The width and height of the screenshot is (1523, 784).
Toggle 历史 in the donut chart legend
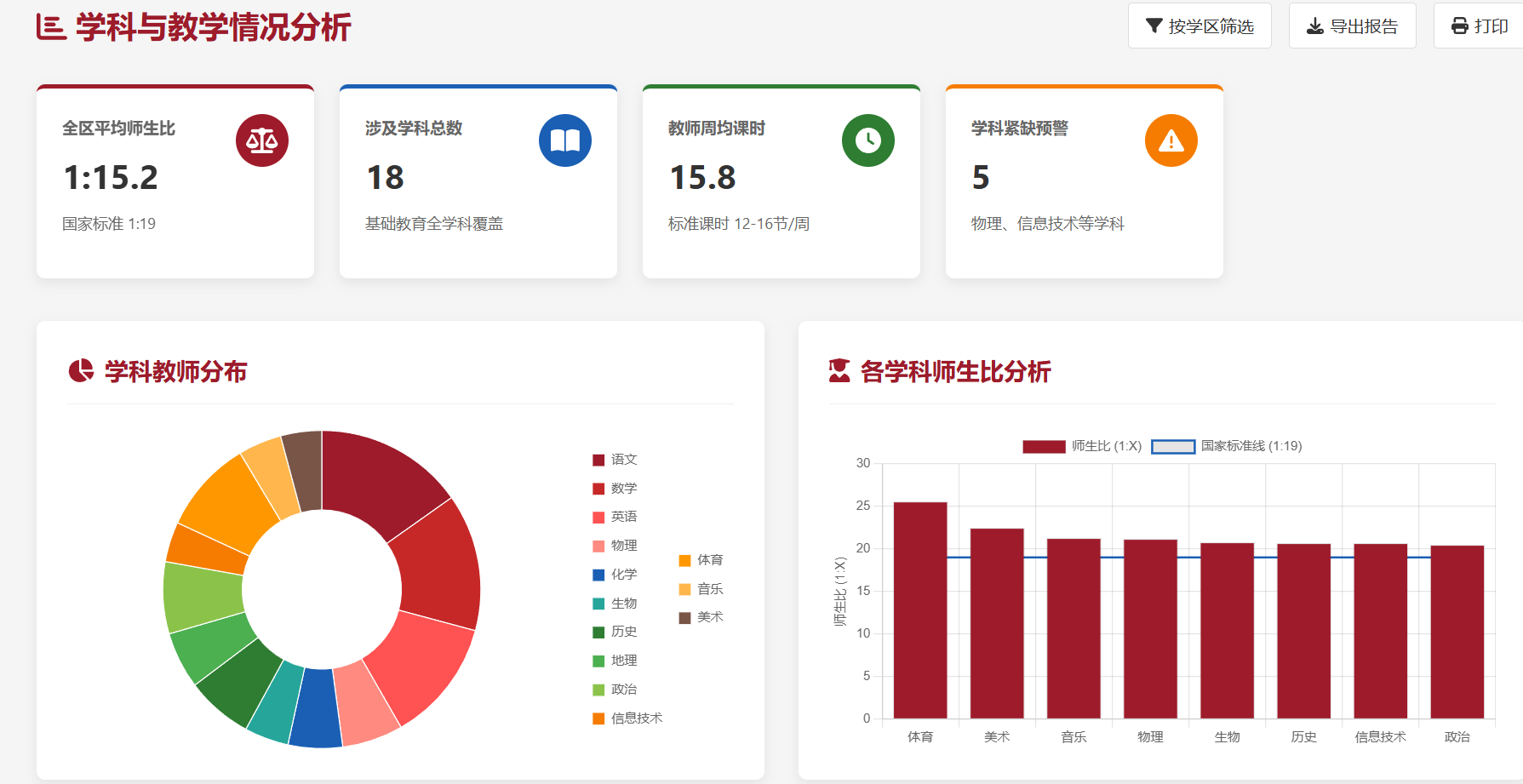click(x=615, y=632)
